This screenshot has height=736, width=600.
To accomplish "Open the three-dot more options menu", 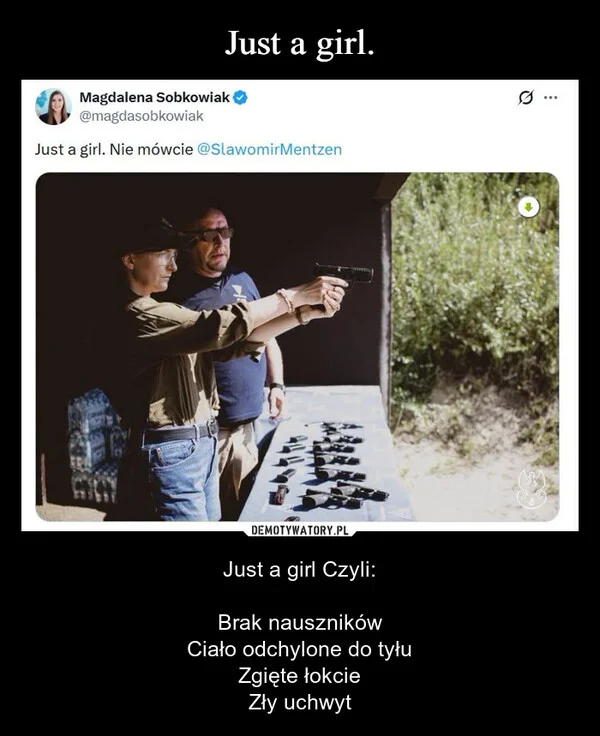I will (x=550, y=98).
